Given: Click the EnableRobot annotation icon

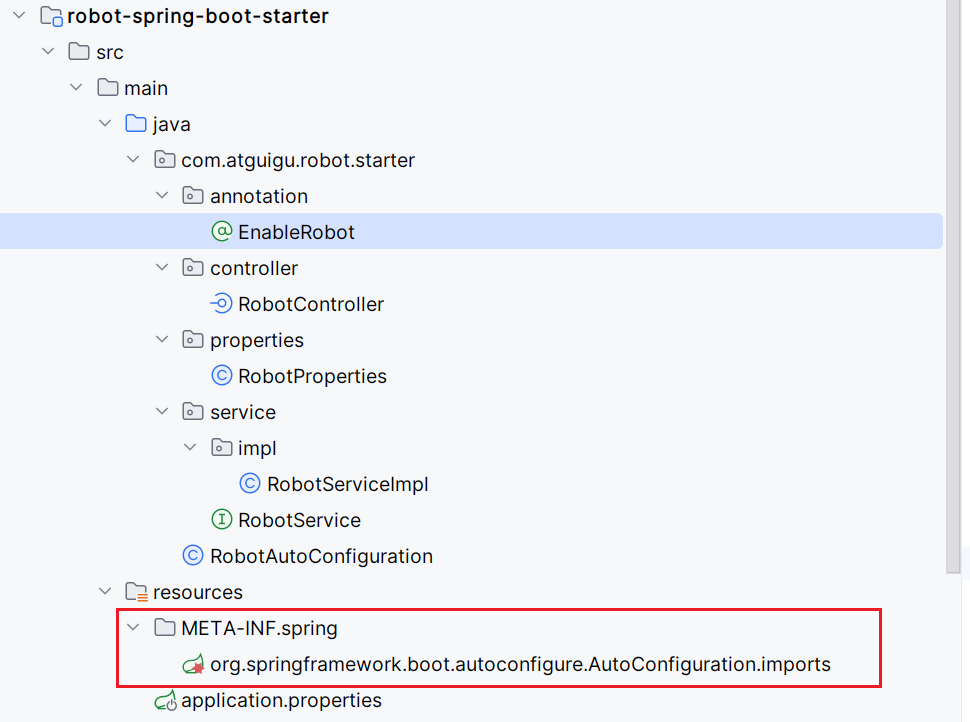Looking at the screenshot, I should tap(222, 232).
